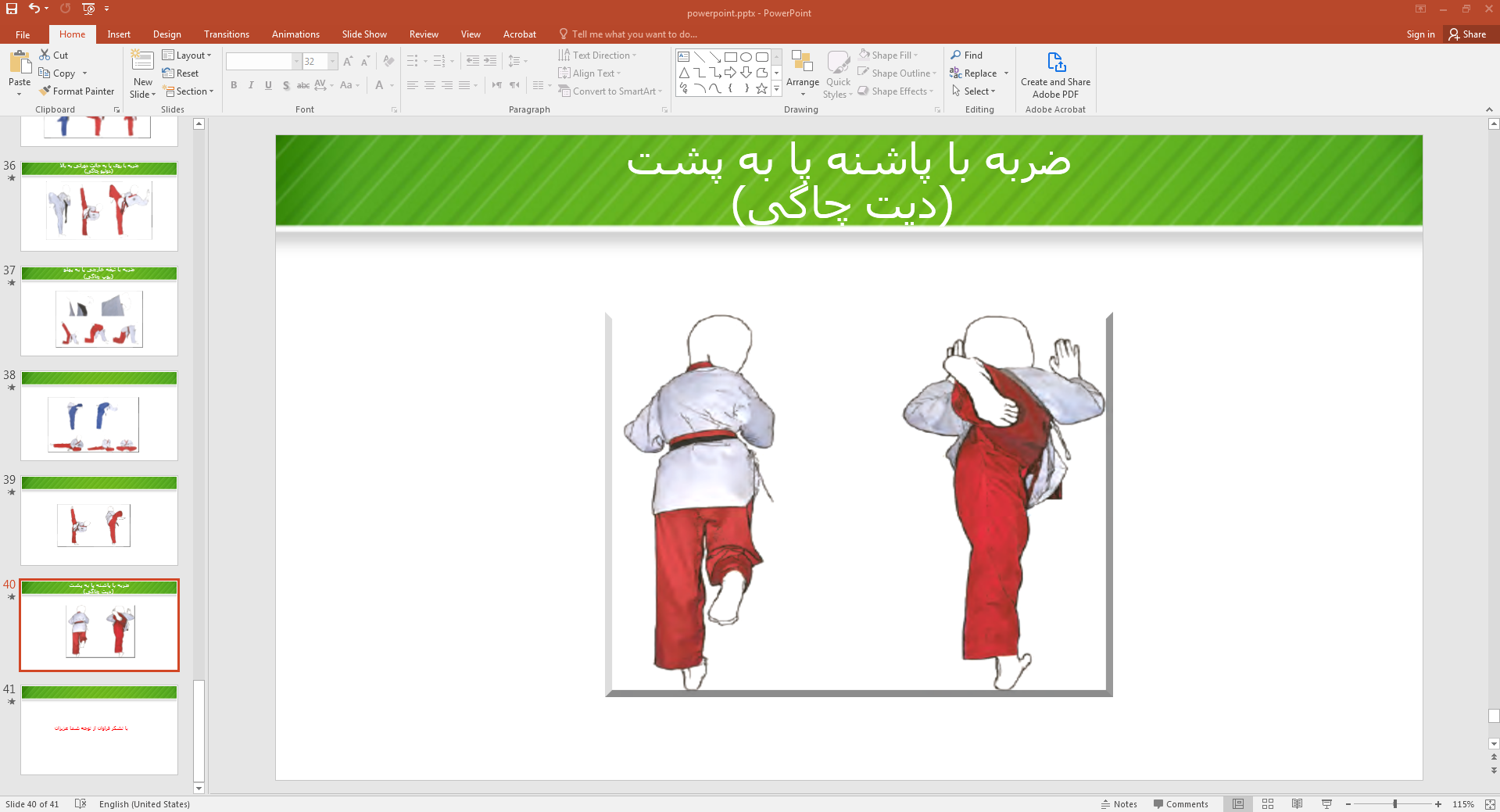Click zoom in plus button
Screen dimensions: 1500x812
coord(1438,804)
